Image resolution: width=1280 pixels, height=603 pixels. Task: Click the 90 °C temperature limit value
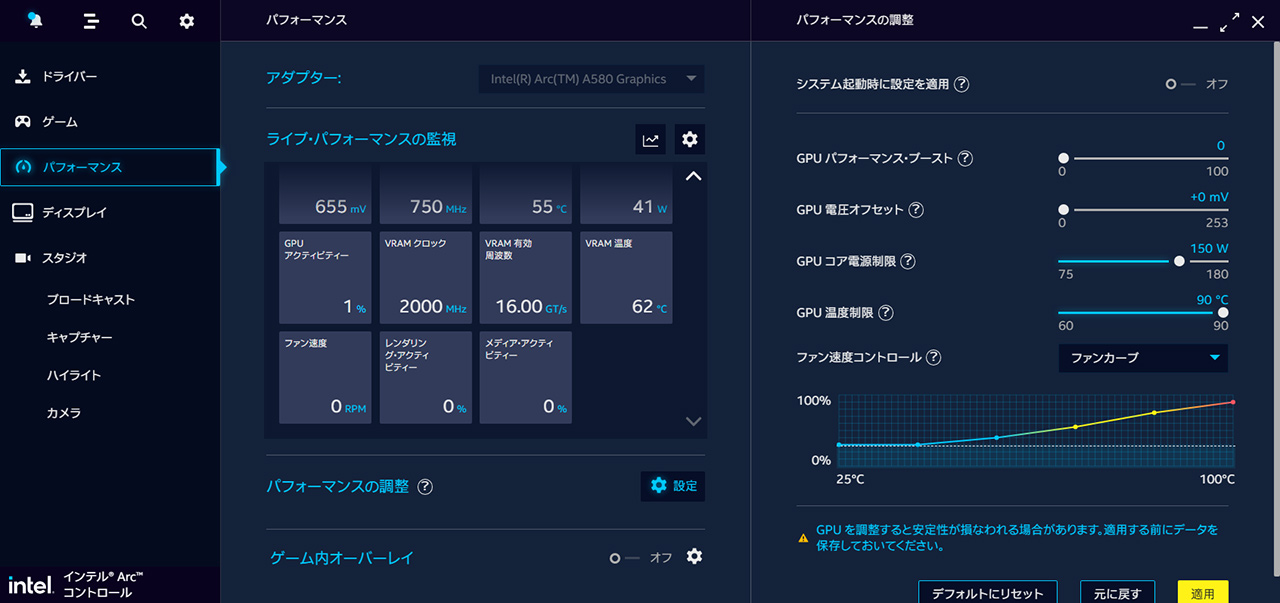(1212, 300)
